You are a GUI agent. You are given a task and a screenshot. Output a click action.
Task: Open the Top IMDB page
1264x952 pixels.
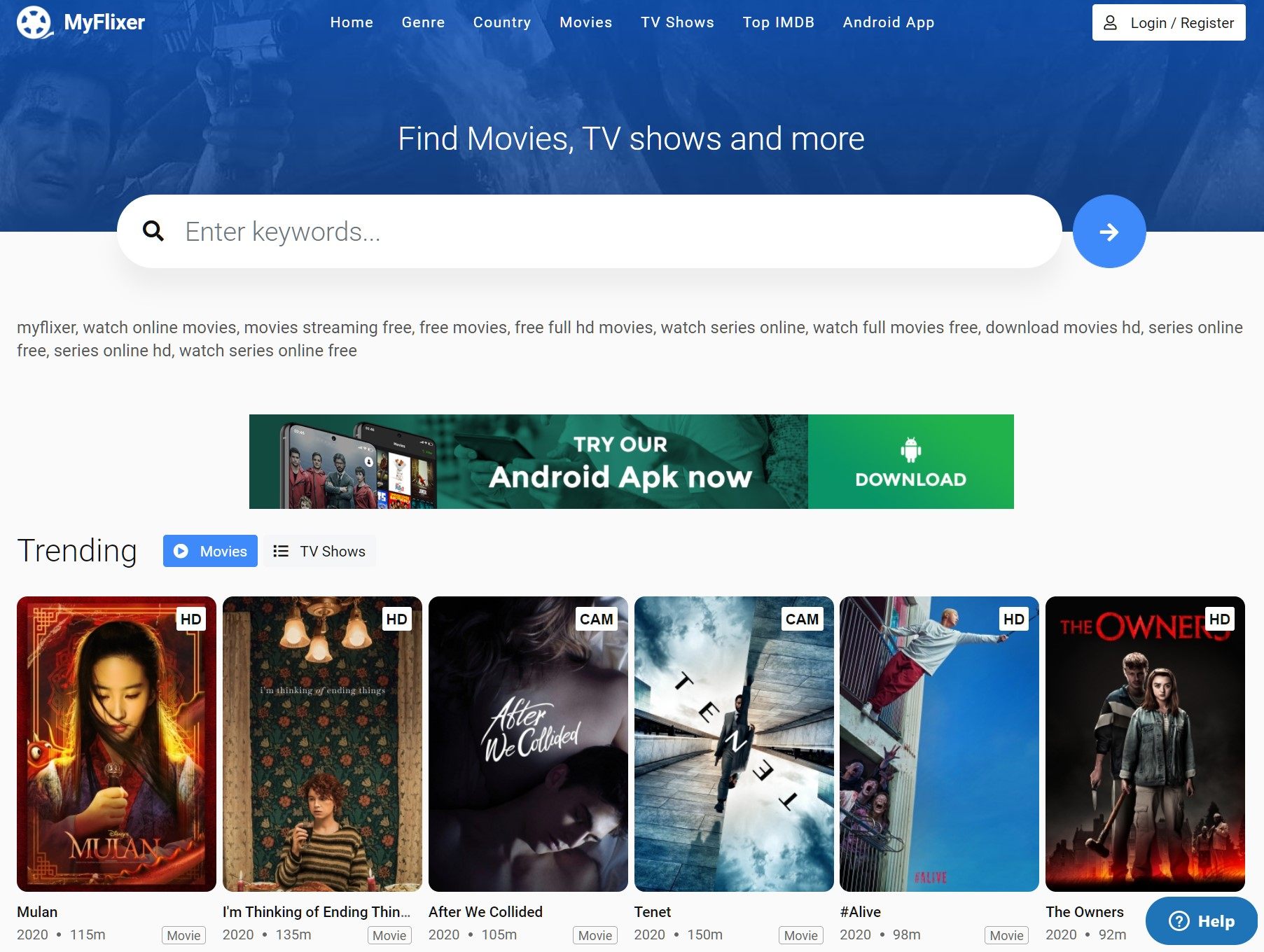778,22
